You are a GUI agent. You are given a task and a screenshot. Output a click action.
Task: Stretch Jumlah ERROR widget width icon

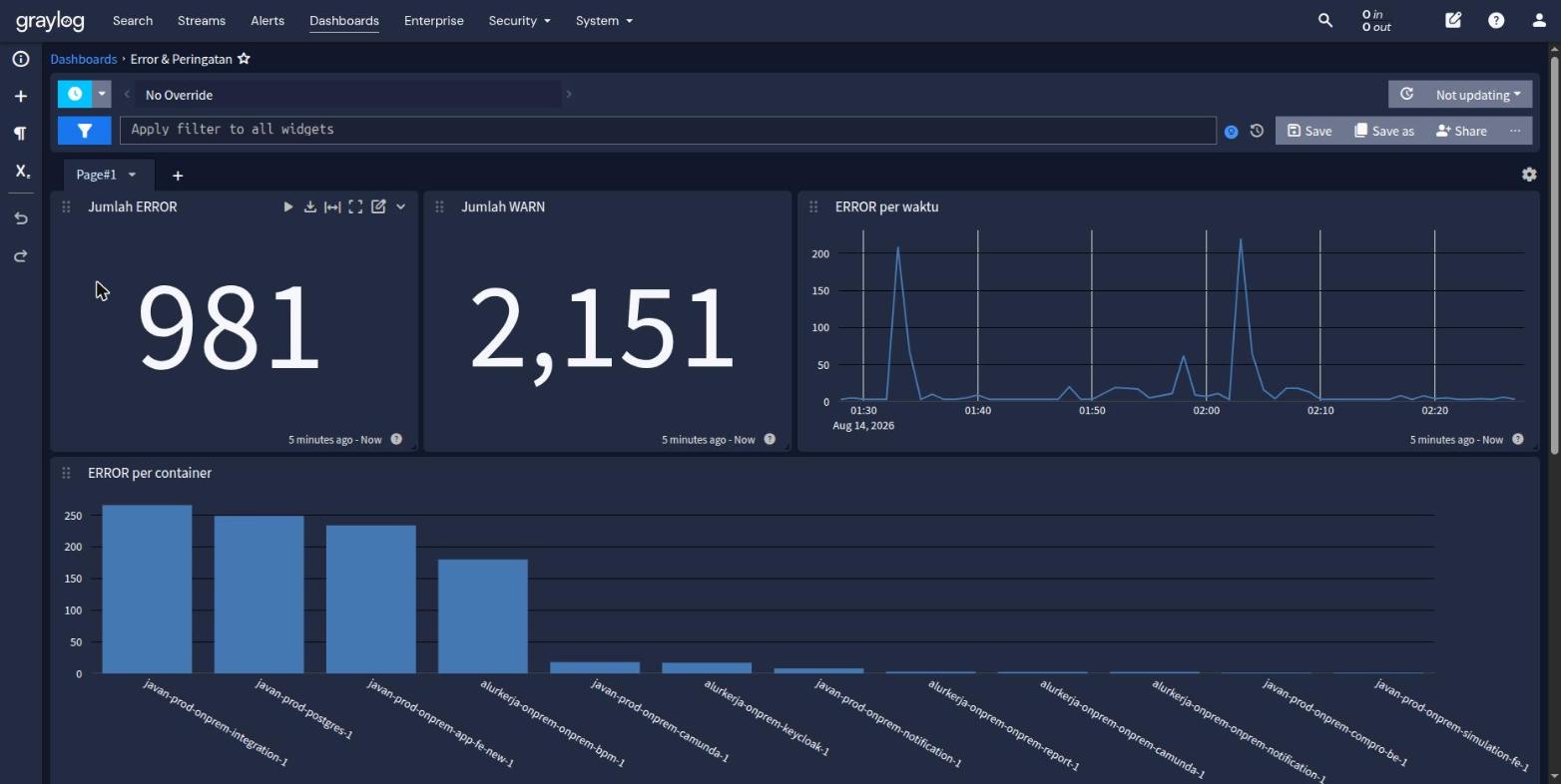pos(332,206)
